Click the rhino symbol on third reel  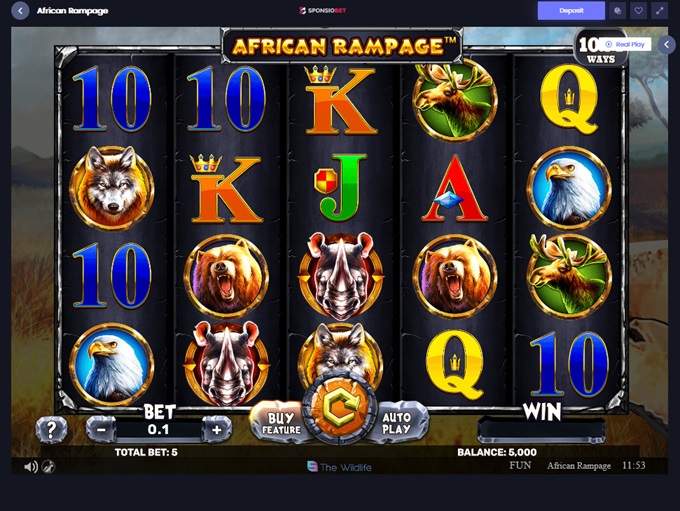tap(340, 276)
